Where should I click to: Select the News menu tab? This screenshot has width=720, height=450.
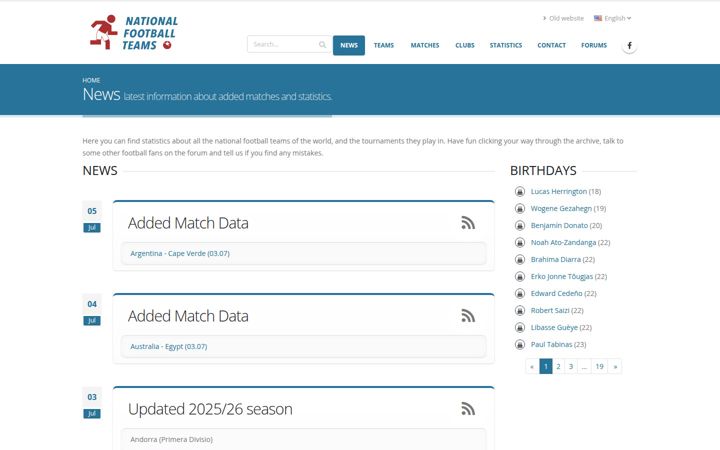(x=349, y=45)
